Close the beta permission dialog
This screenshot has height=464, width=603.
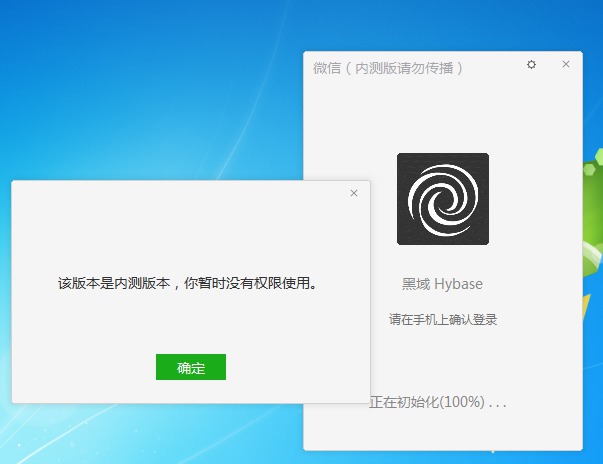point(354,193)
